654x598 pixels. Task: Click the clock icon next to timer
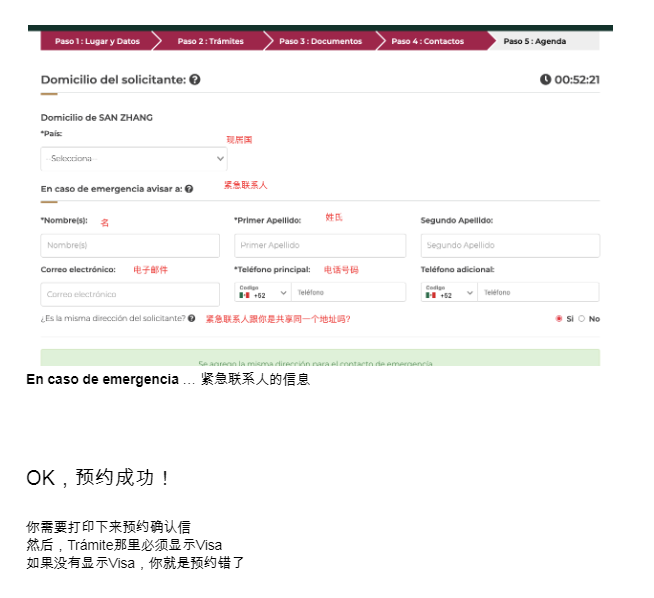click(545, 80)
